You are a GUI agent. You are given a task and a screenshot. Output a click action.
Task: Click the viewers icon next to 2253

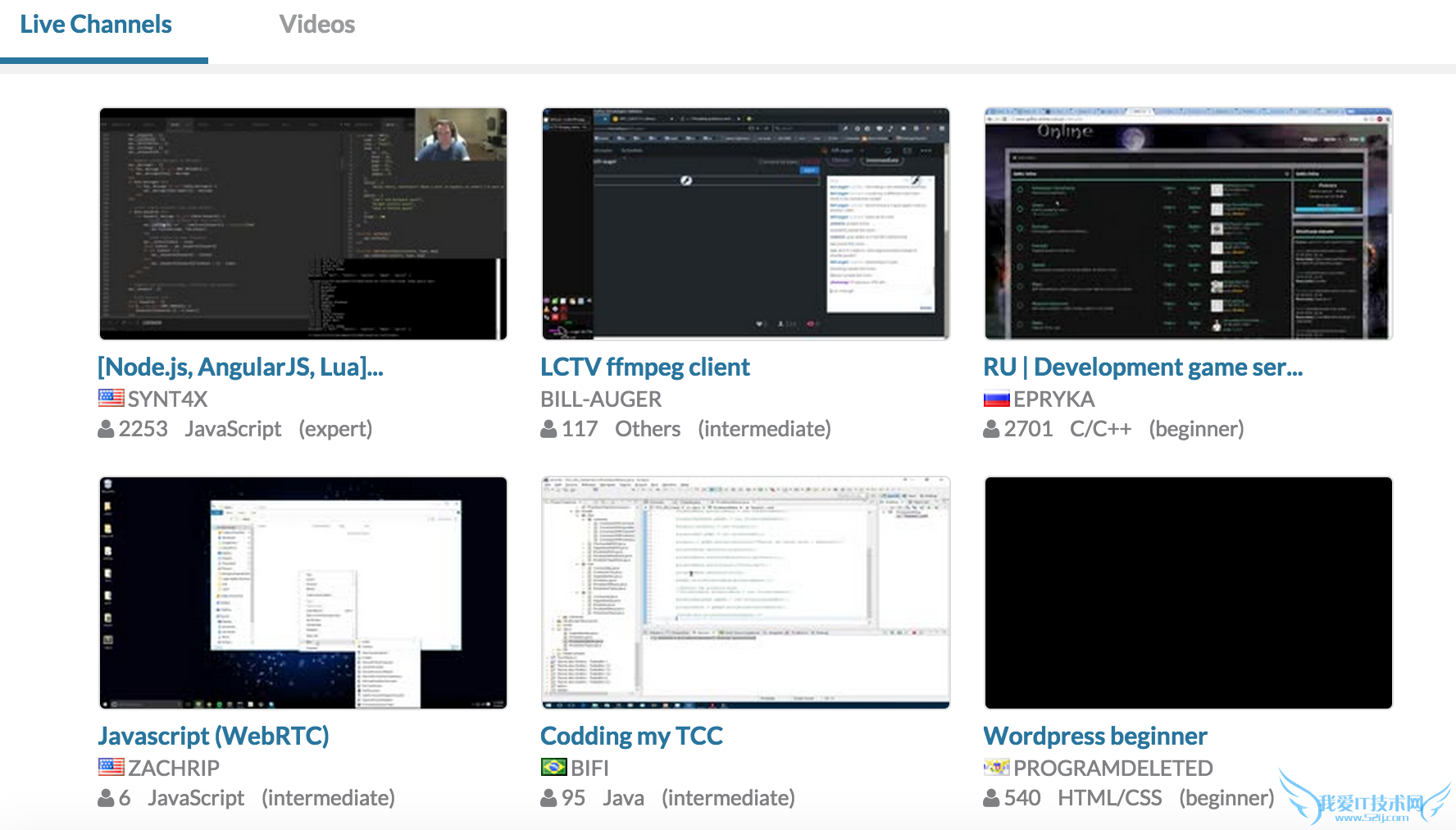[106, 429]
